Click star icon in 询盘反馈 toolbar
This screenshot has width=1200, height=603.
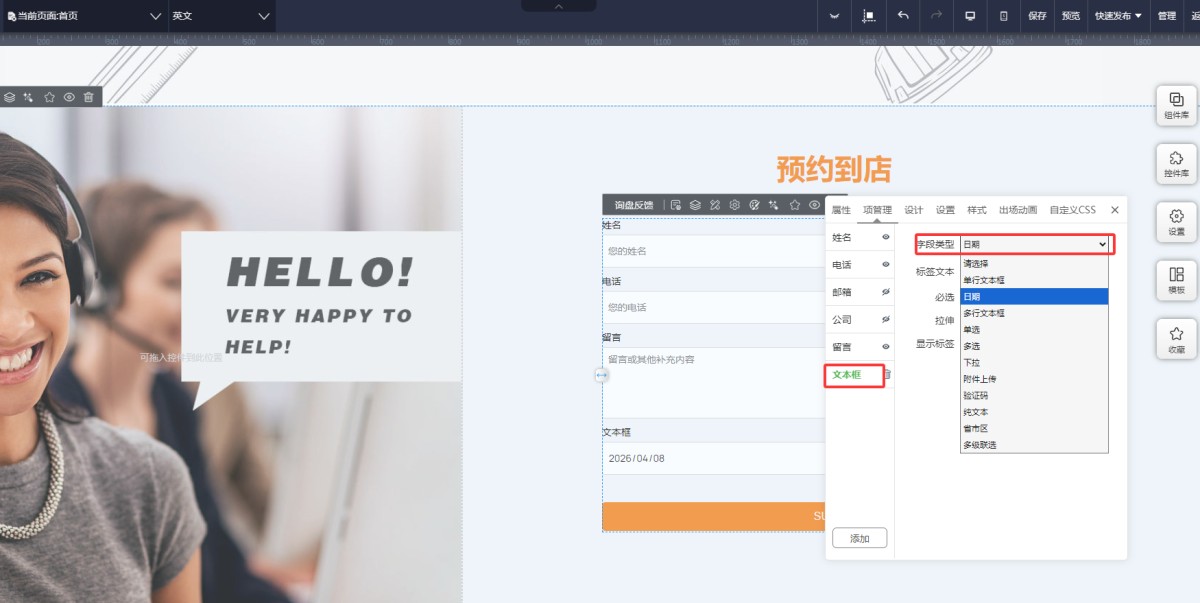point(795,205)
